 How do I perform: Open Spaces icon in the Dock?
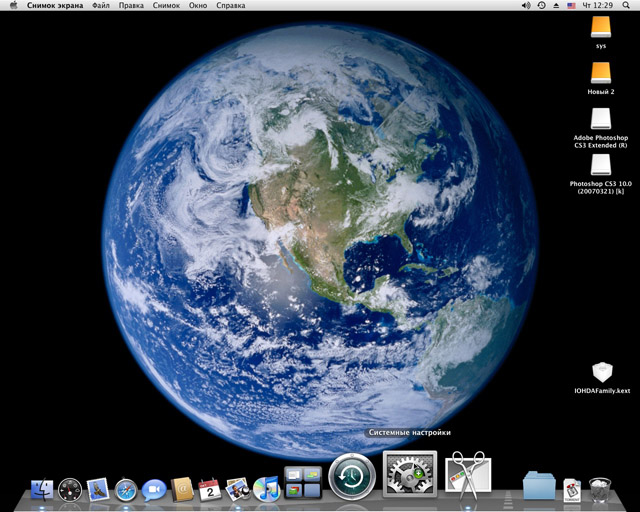click(x=302, y=482)
